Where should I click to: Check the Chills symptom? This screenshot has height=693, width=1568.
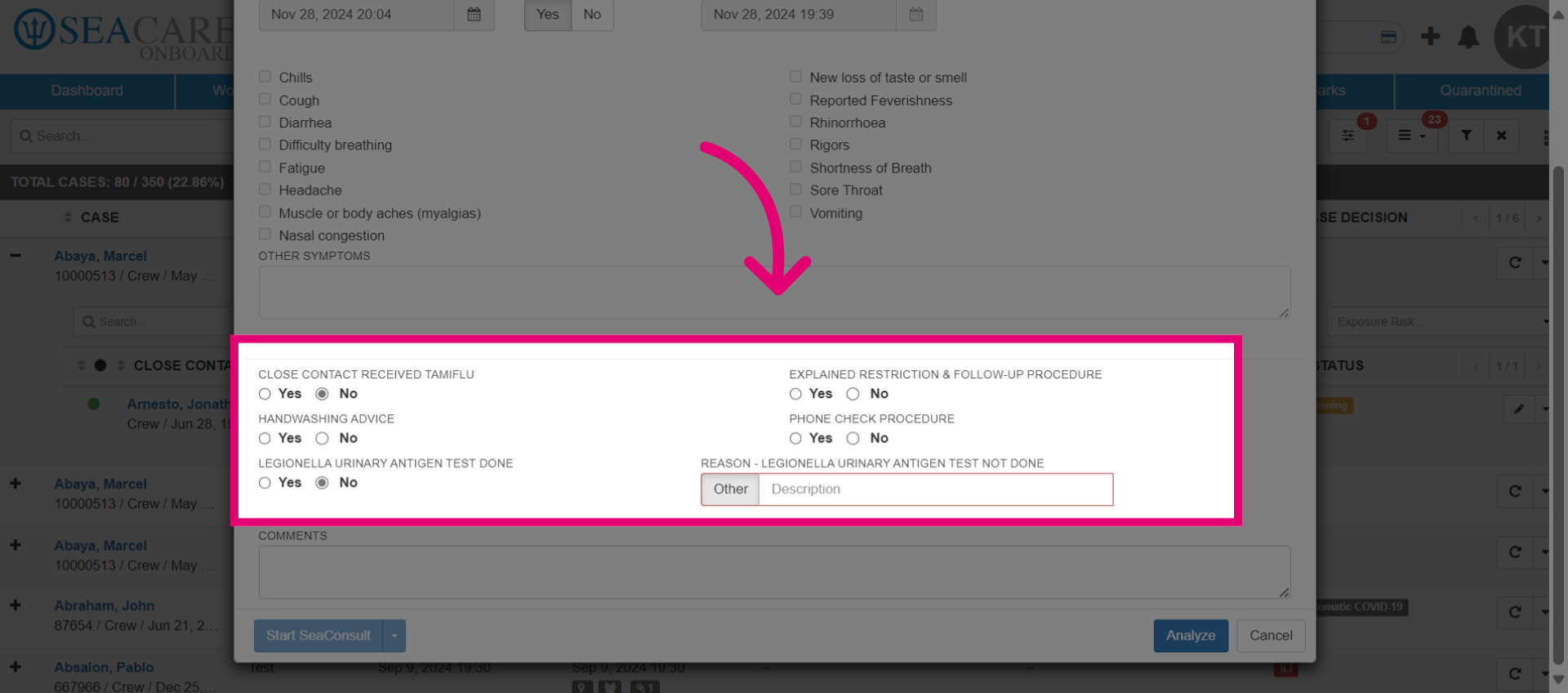pos(265,77)
